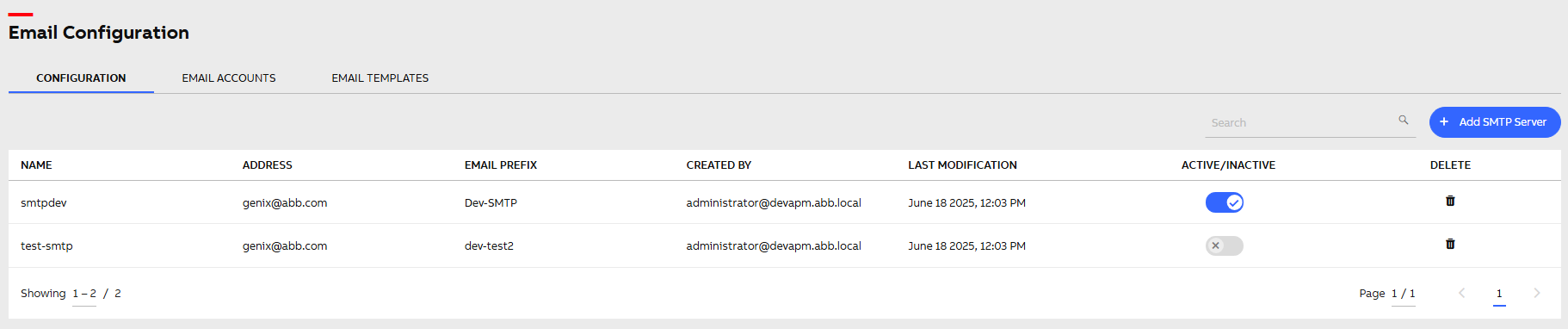1568x329 pixels.
Task: Deactivate the smtpdev SMTP server toggle
Action: pos(1224,202)
